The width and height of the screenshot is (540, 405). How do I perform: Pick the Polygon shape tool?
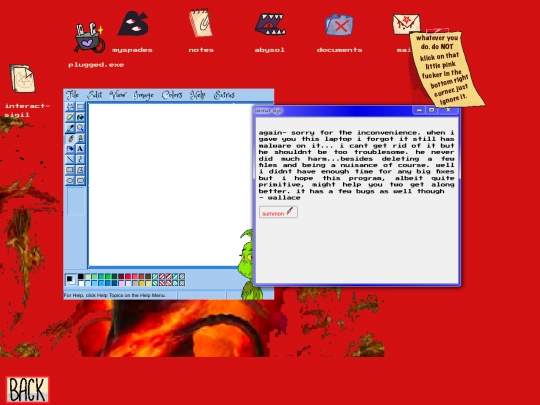click(x=81, y=170)
